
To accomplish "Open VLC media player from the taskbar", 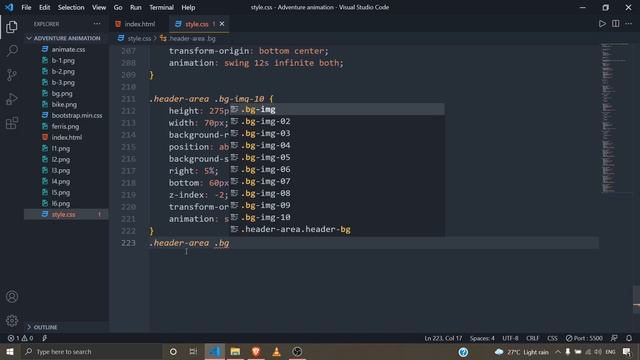I will (276, 352).
